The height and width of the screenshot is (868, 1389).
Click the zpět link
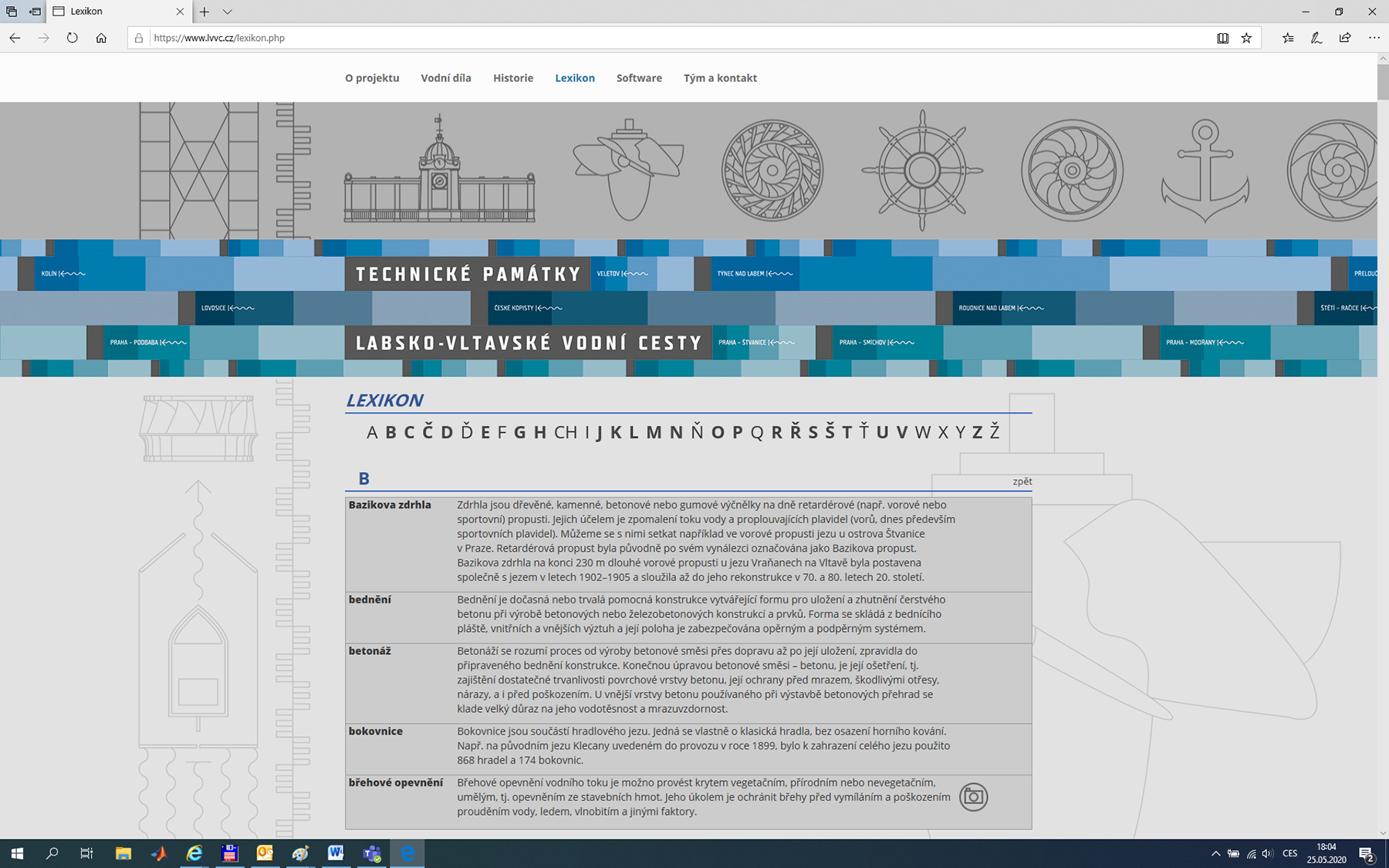coord(1022,481)
